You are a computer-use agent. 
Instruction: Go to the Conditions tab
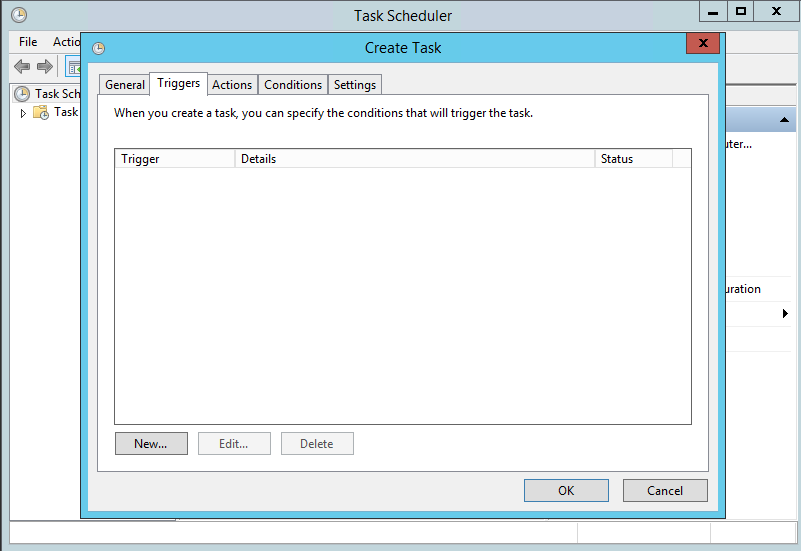pos(293,85)
